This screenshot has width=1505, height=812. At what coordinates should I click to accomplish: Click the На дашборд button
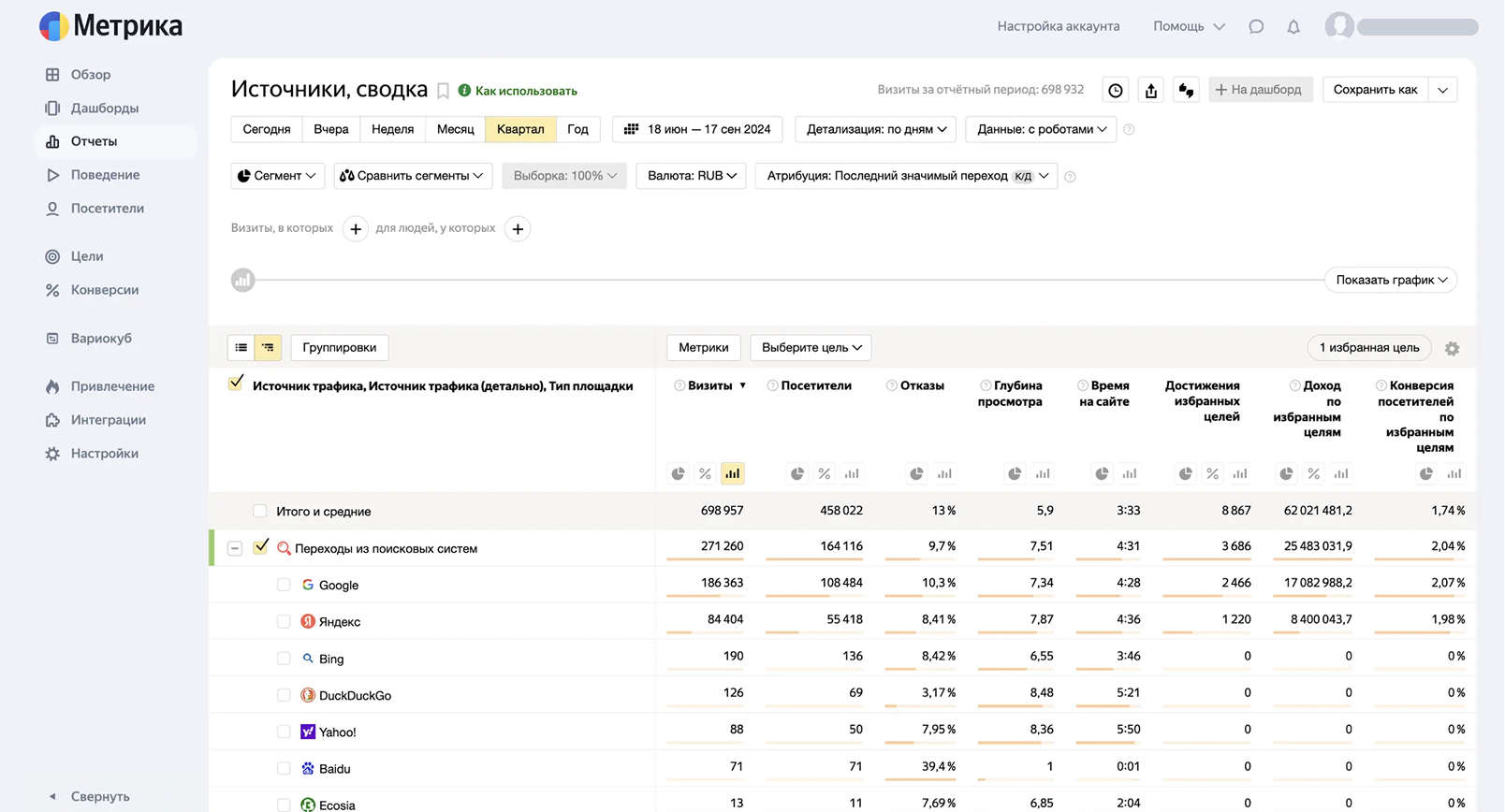tap(1261, 90)
